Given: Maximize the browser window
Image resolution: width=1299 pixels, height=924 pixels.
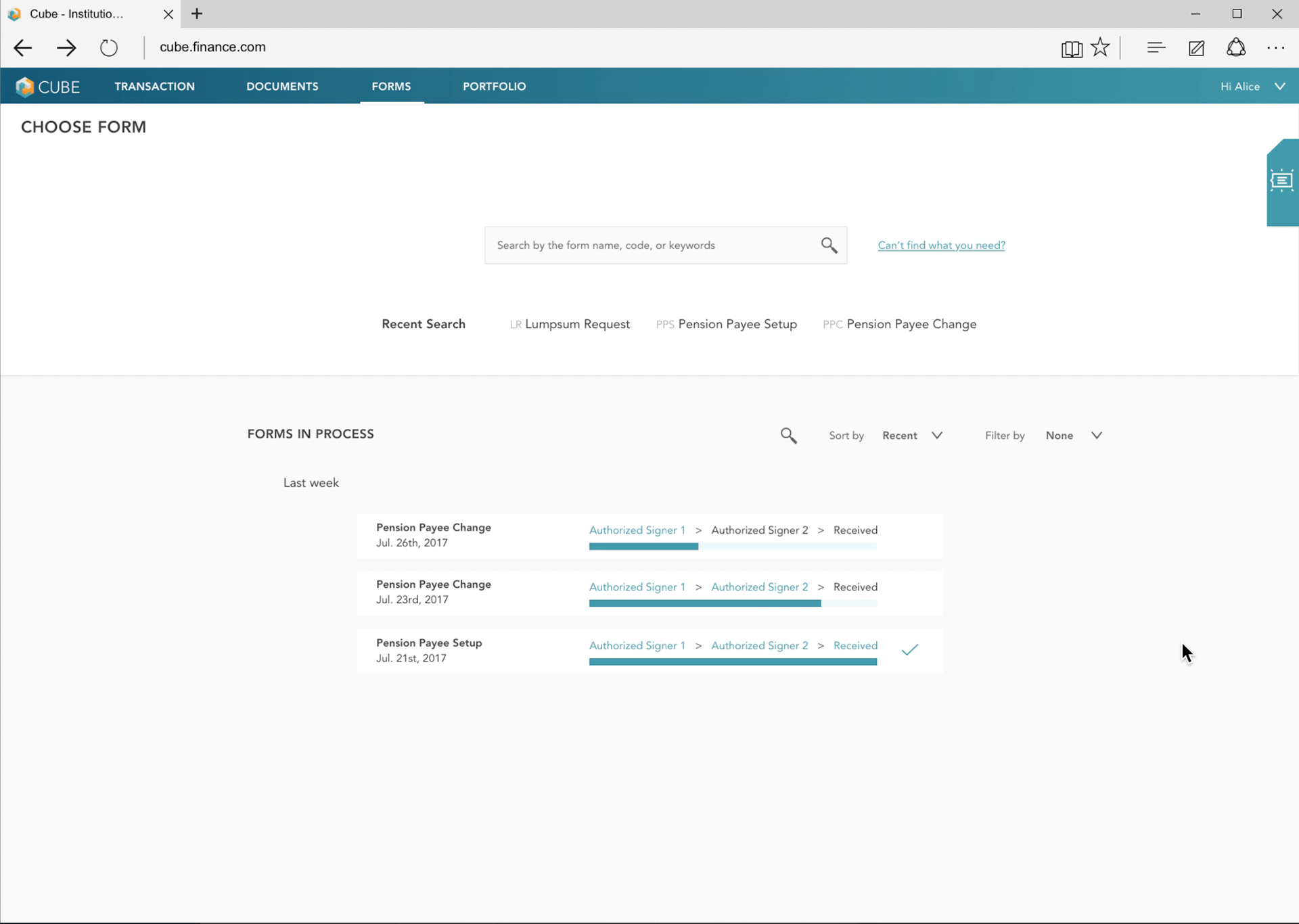Looking at the screenshot, I should tap(1237, 14).
